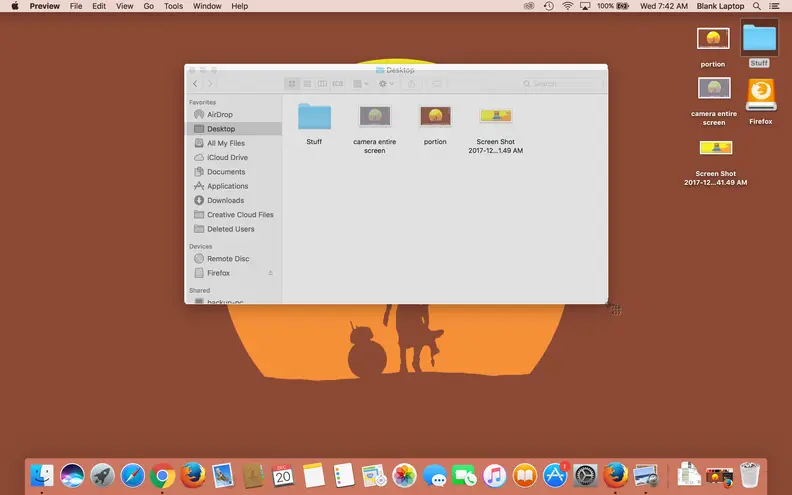This screenshot has width=792, height=495.
Task: Open the Preview application menu
Action: (x=44, y=6)
